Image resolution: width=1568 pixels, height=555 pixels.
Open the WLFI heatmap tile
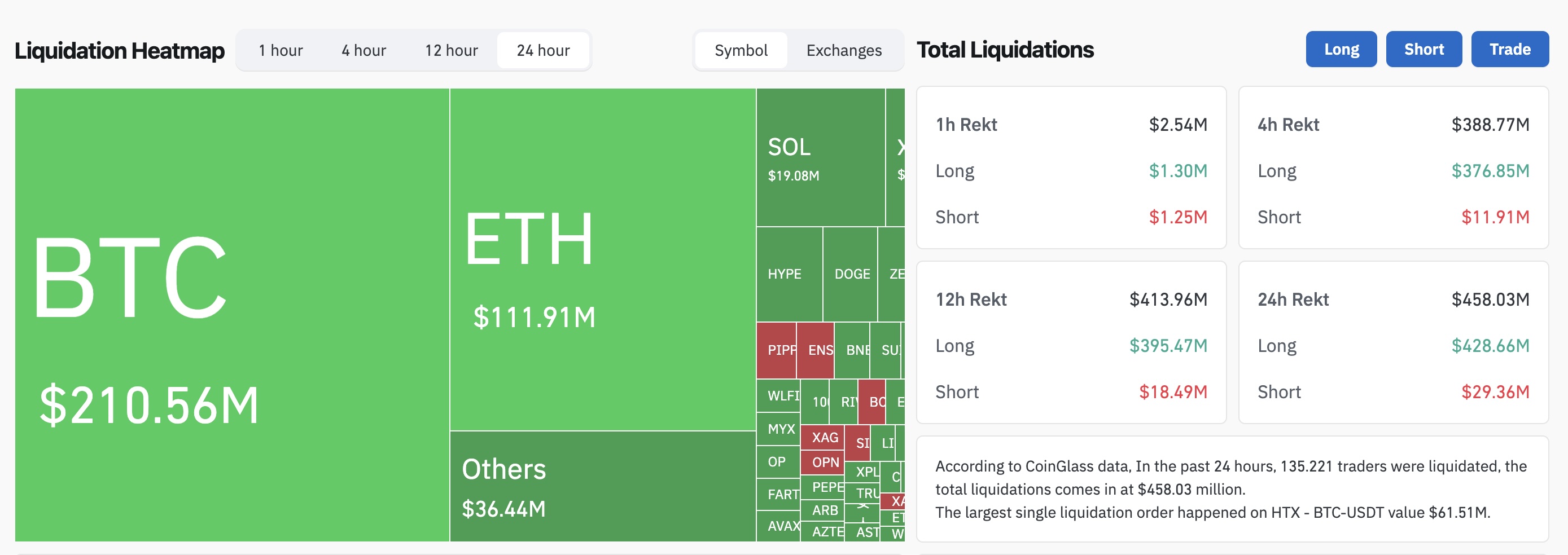[x=778, y=395]
